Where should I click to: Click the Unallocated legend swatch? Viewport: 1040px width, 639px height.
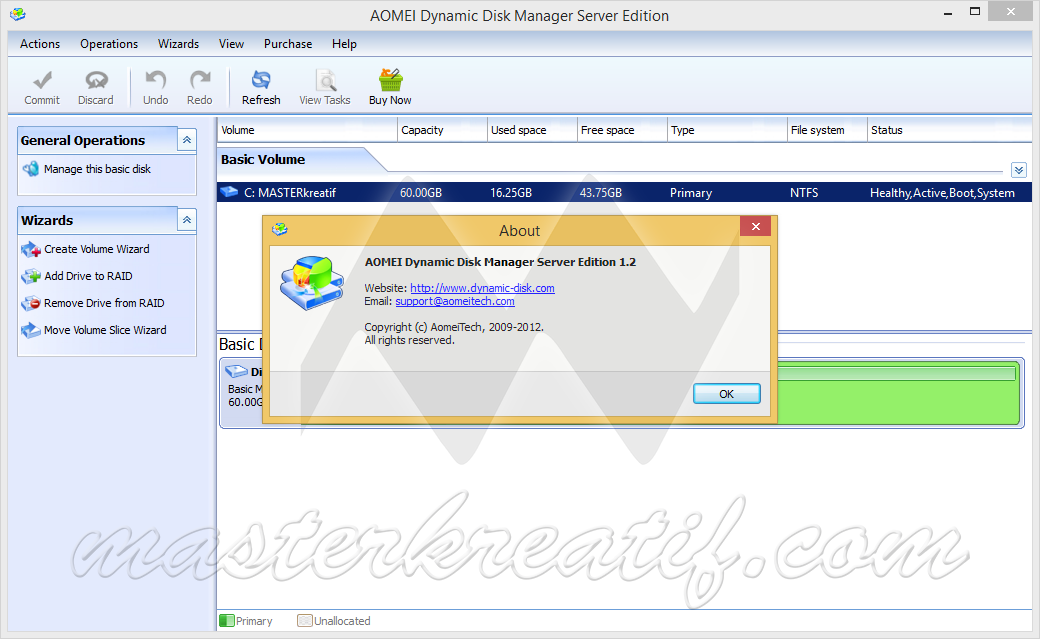[x=304, y=620]
